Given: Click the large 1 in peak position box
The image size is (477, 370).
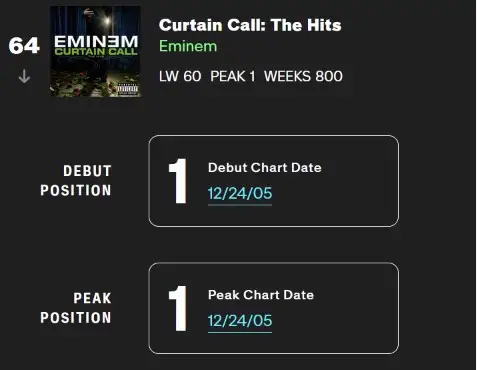Looking at the screenshot, I should pyautogui.click(x=178, y=308).
